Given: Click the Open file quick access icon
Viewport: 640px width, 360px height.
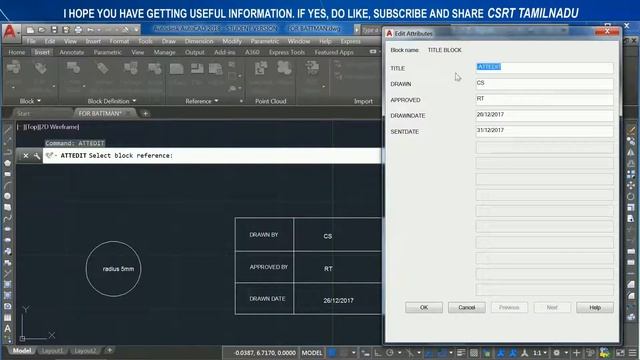Looking at the screenshot, I should [x=42, y=30].
